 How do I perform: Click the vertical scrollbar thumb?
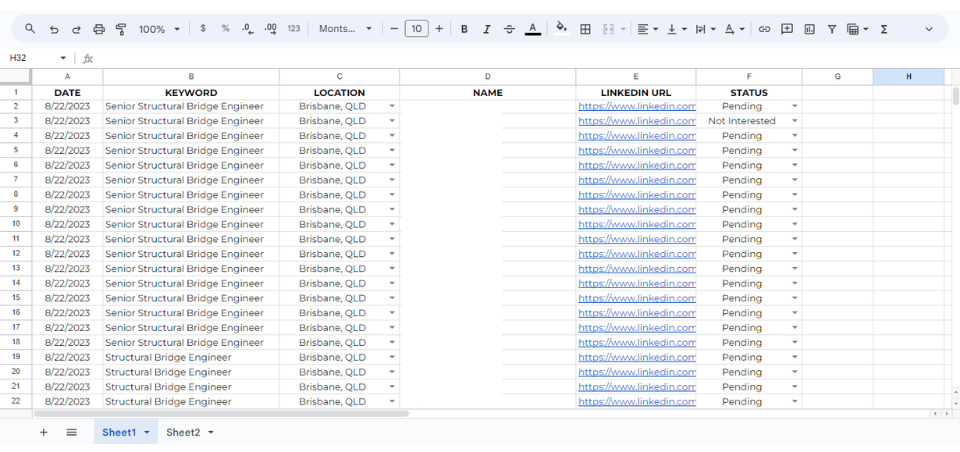tap(956, 96)
